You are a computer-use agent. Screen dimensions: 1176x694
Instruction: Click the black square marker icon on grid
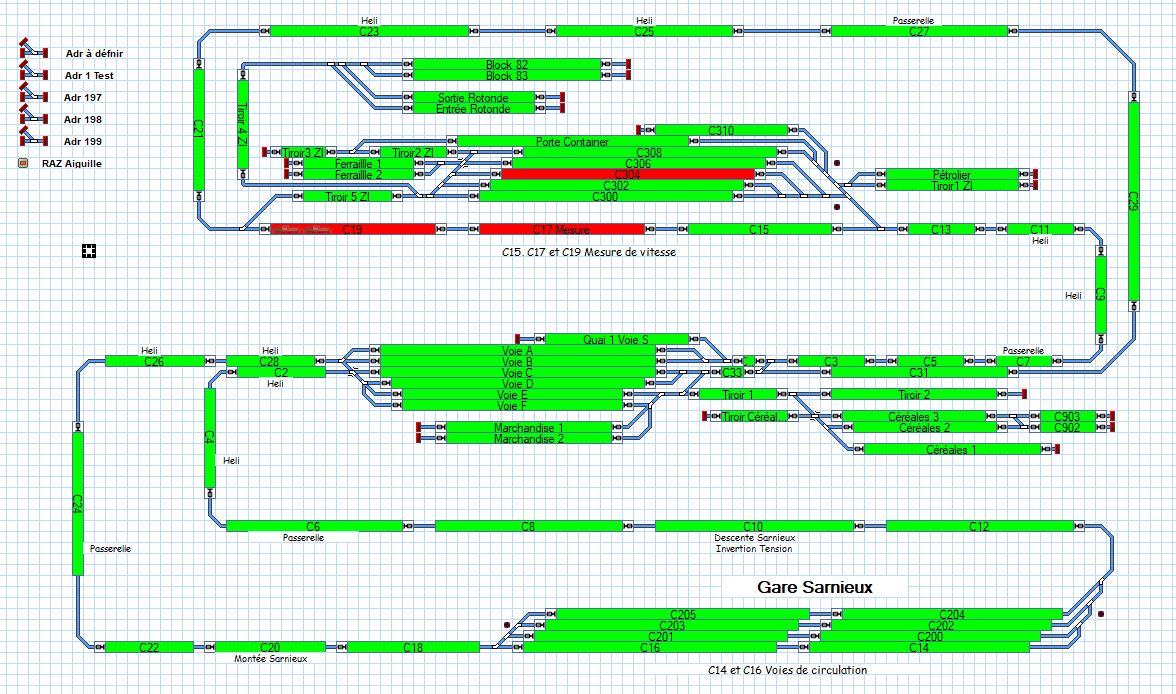[x=89, y=250]
